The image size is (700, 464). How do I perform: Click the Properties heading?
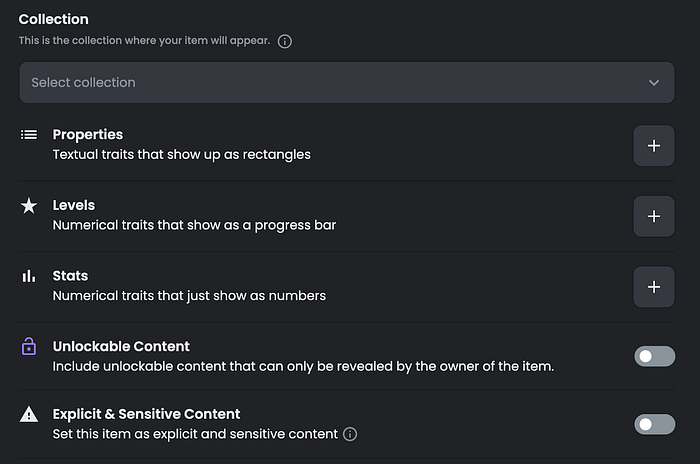88,134
